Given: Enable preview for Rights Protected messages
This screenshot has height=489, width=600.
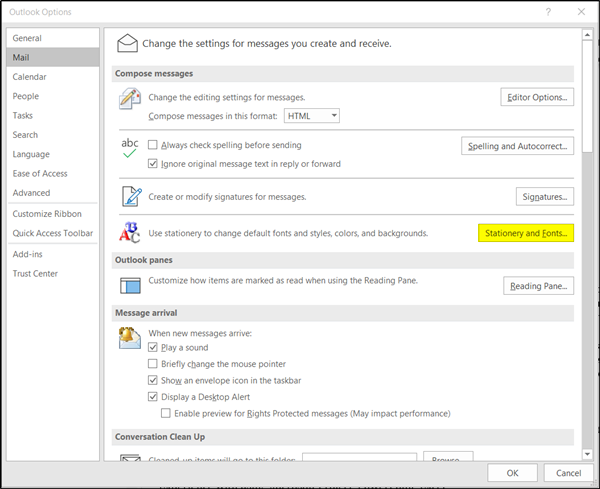Looking at the screenshot, I should click(x=166, y=413).
